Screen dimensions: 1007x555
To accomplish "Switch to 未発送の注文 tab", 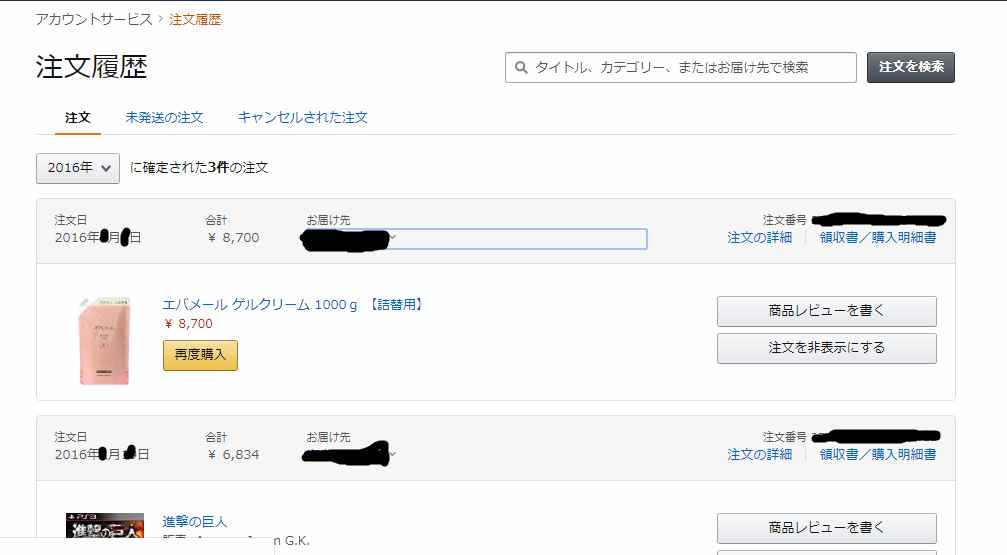I will pyautogui.click(x=164, y=118).
